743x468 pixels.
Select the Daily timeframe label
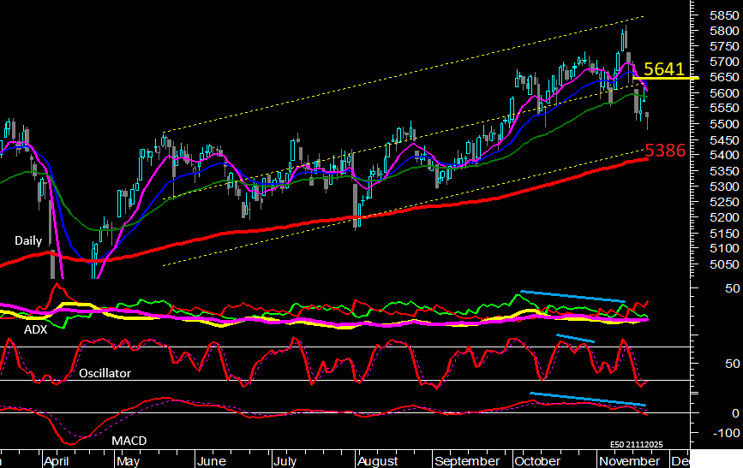29,241
